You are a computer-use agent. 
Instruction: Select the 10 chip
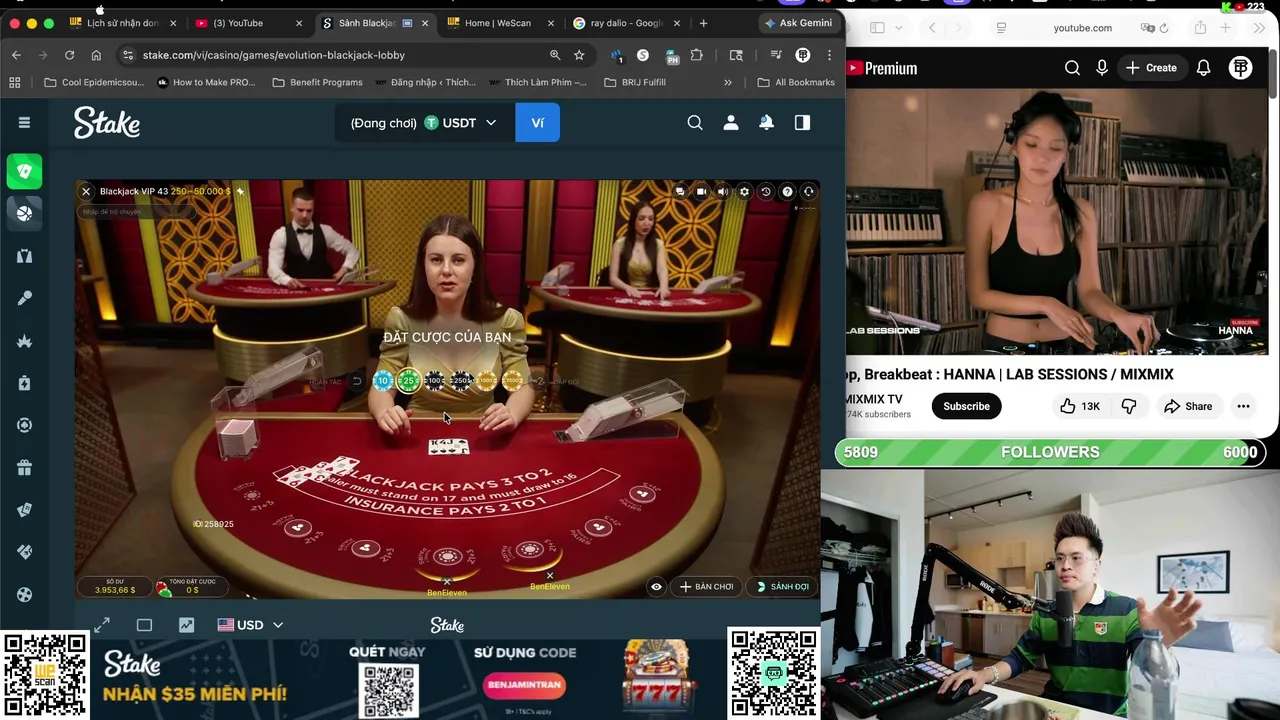(383, 381)
